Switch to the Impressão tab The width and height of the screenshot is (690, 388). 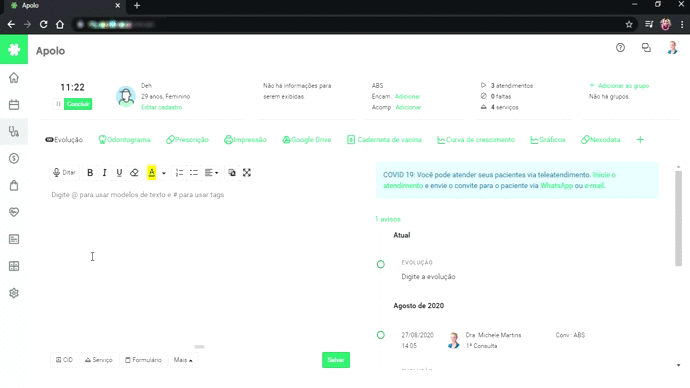(x=246, y=140)
